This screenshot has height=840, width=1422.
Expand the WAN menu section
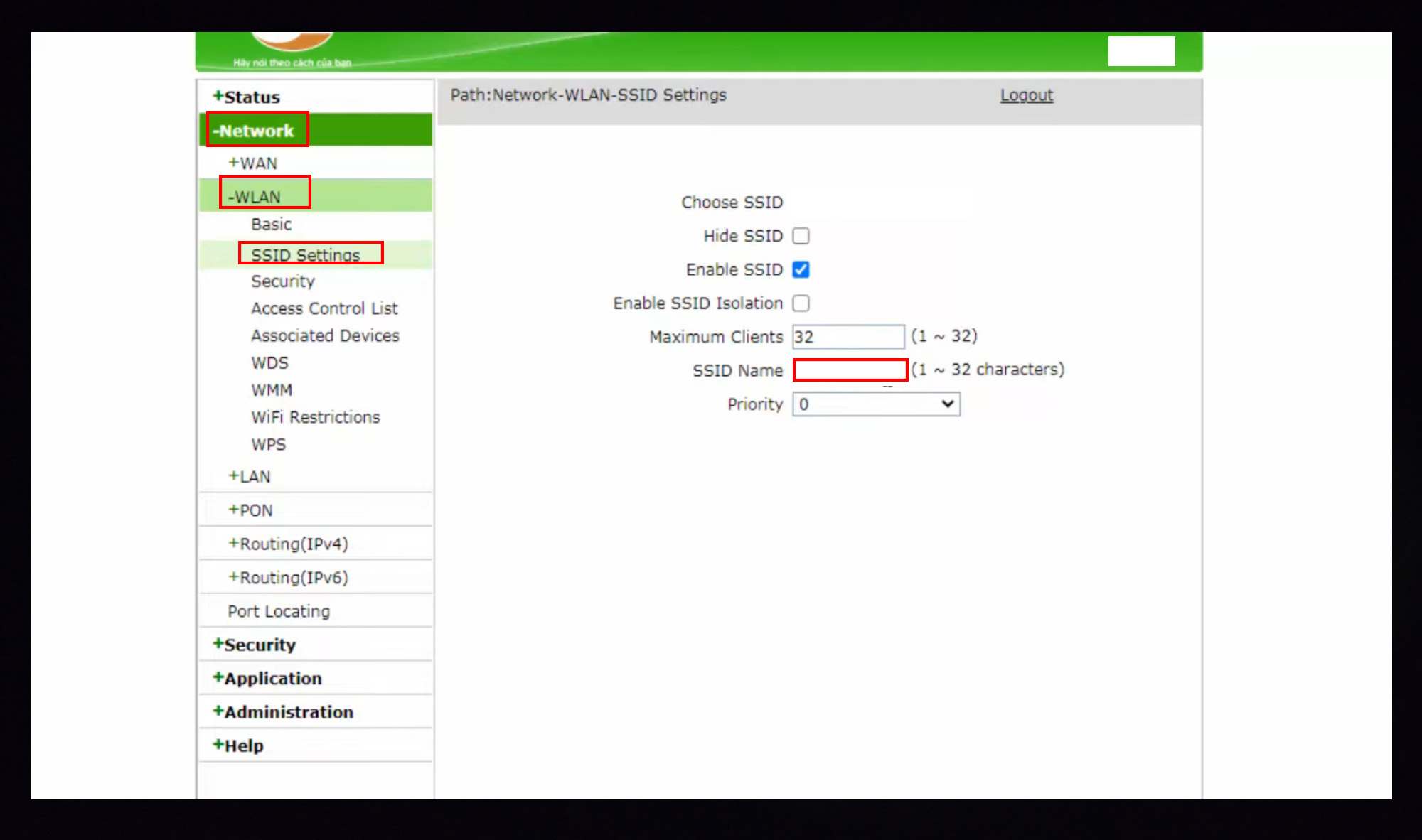(253, 163)
